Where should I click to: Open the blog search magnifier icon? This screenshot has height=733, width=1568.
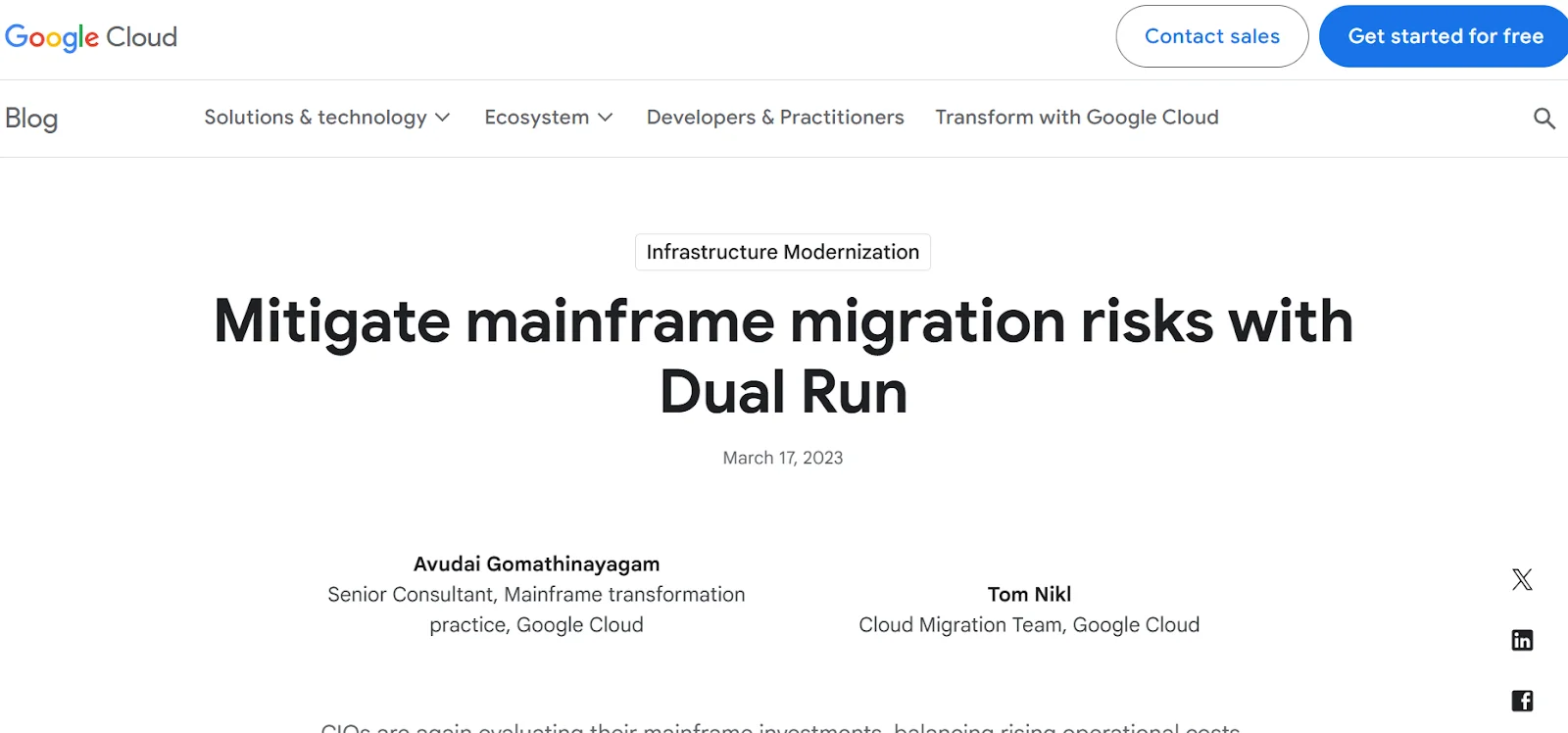pyautogui.click(x=1544, y=119)
